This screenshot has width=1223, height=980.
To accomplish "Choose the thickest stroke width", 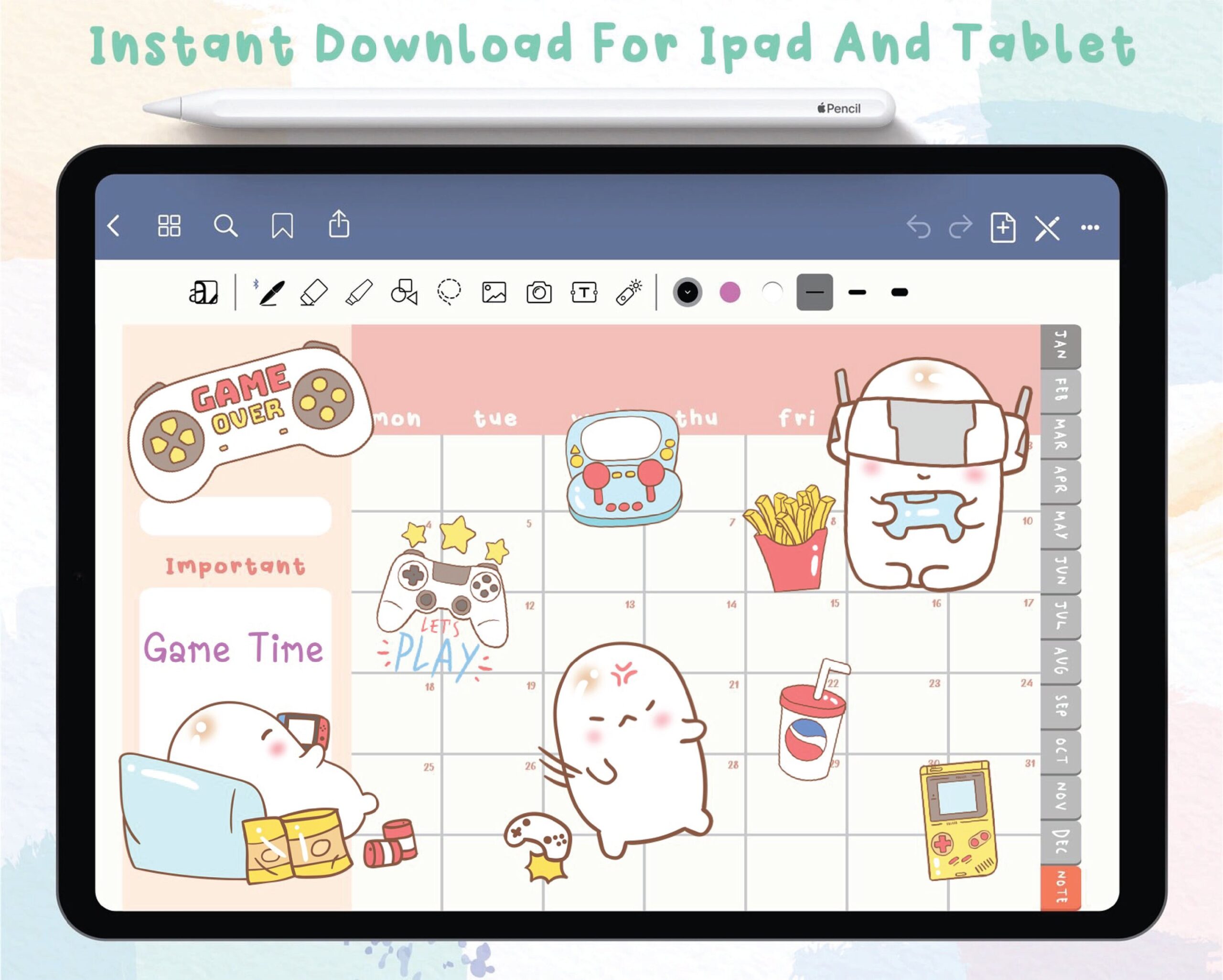I will [x=899, y=292].
